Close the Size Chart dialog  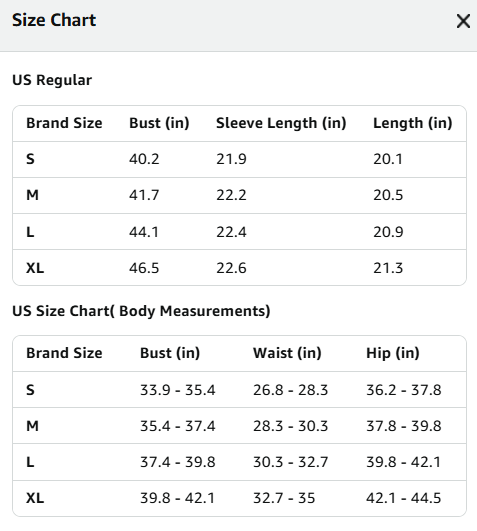(463, 21)
